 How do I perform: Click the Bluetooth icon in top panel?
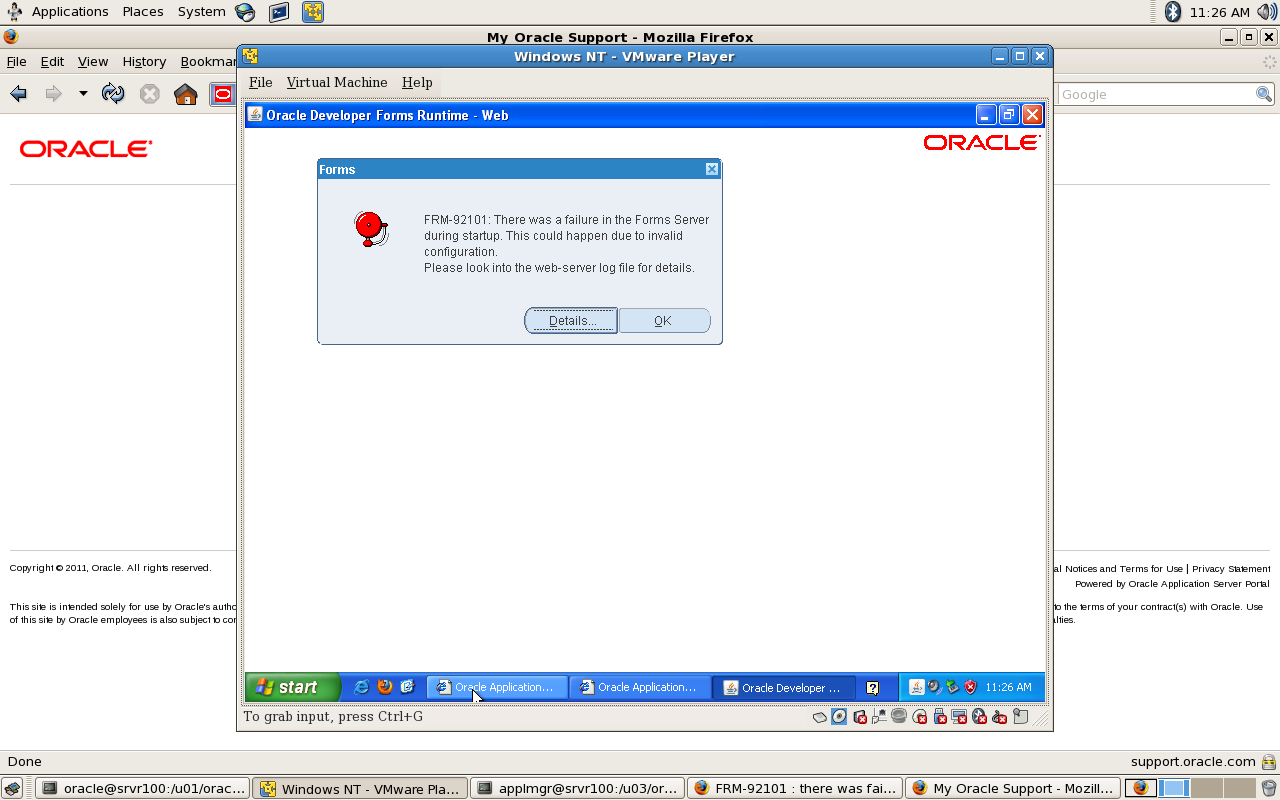pyautogui.click(x=1173, y=12)
